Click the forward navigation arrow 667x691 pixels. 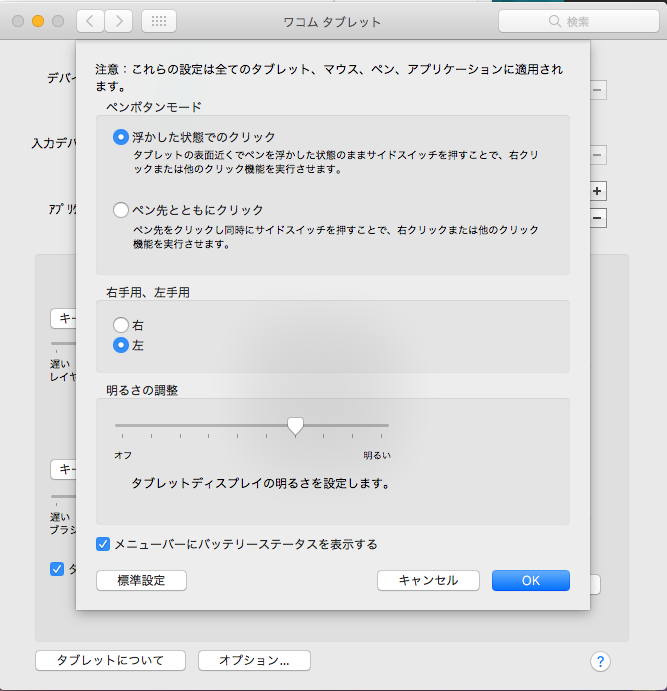pyautogui.click(x=118, y=21)
